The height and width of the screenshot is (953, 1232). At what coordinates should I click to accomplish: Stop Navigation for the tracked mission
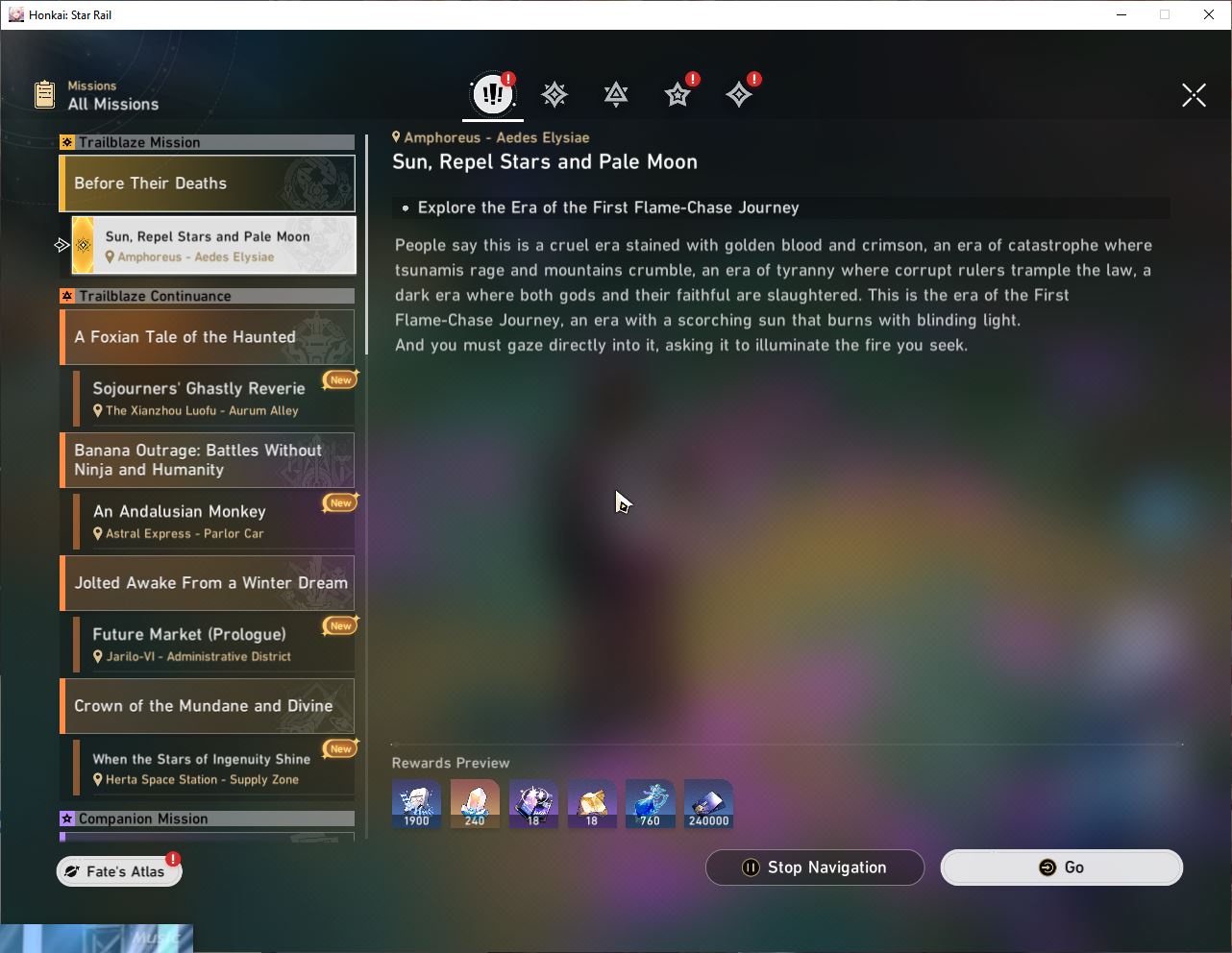[815, 867]
